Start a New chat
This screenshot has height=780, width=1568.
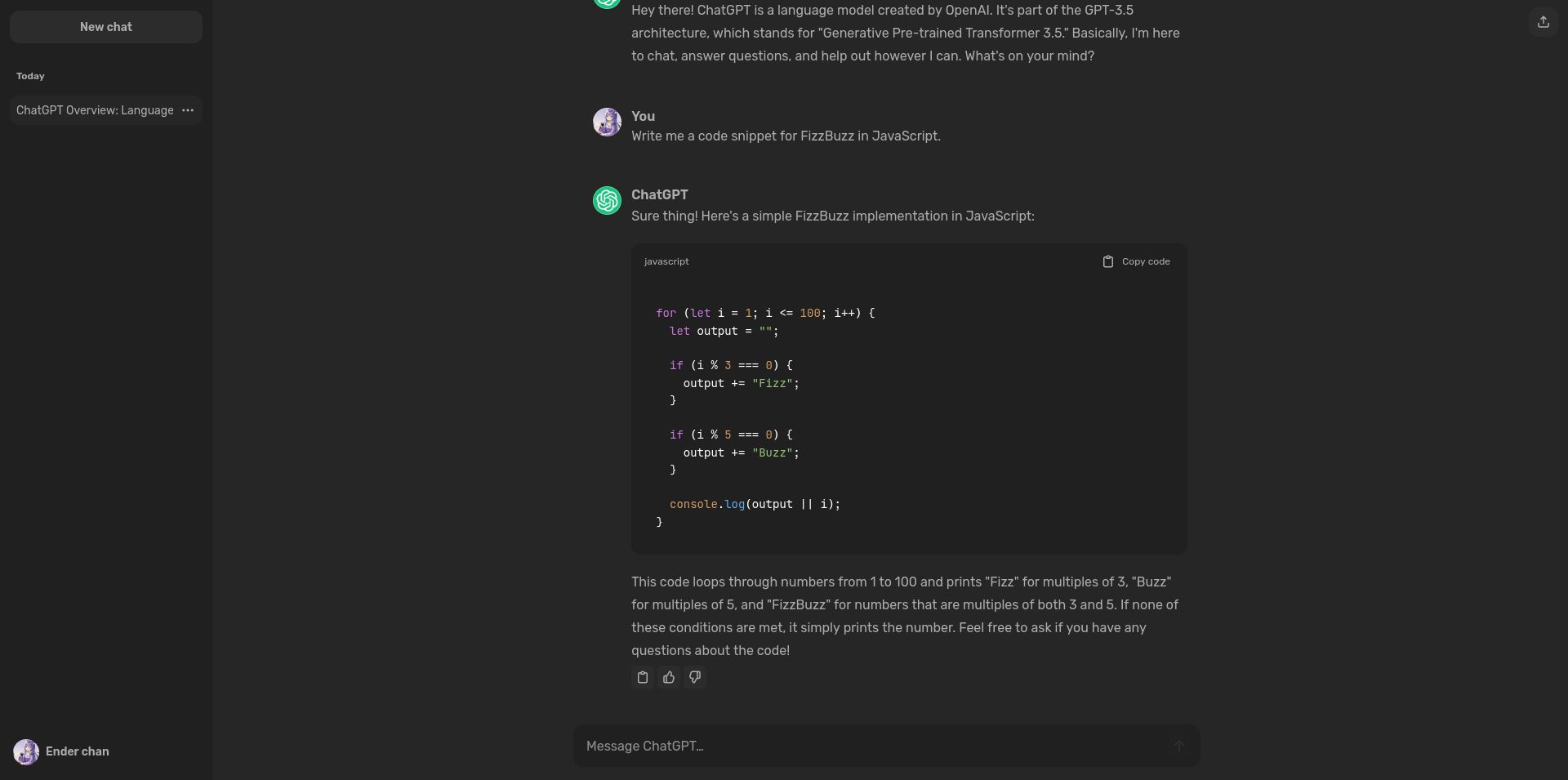click(106, 27)
